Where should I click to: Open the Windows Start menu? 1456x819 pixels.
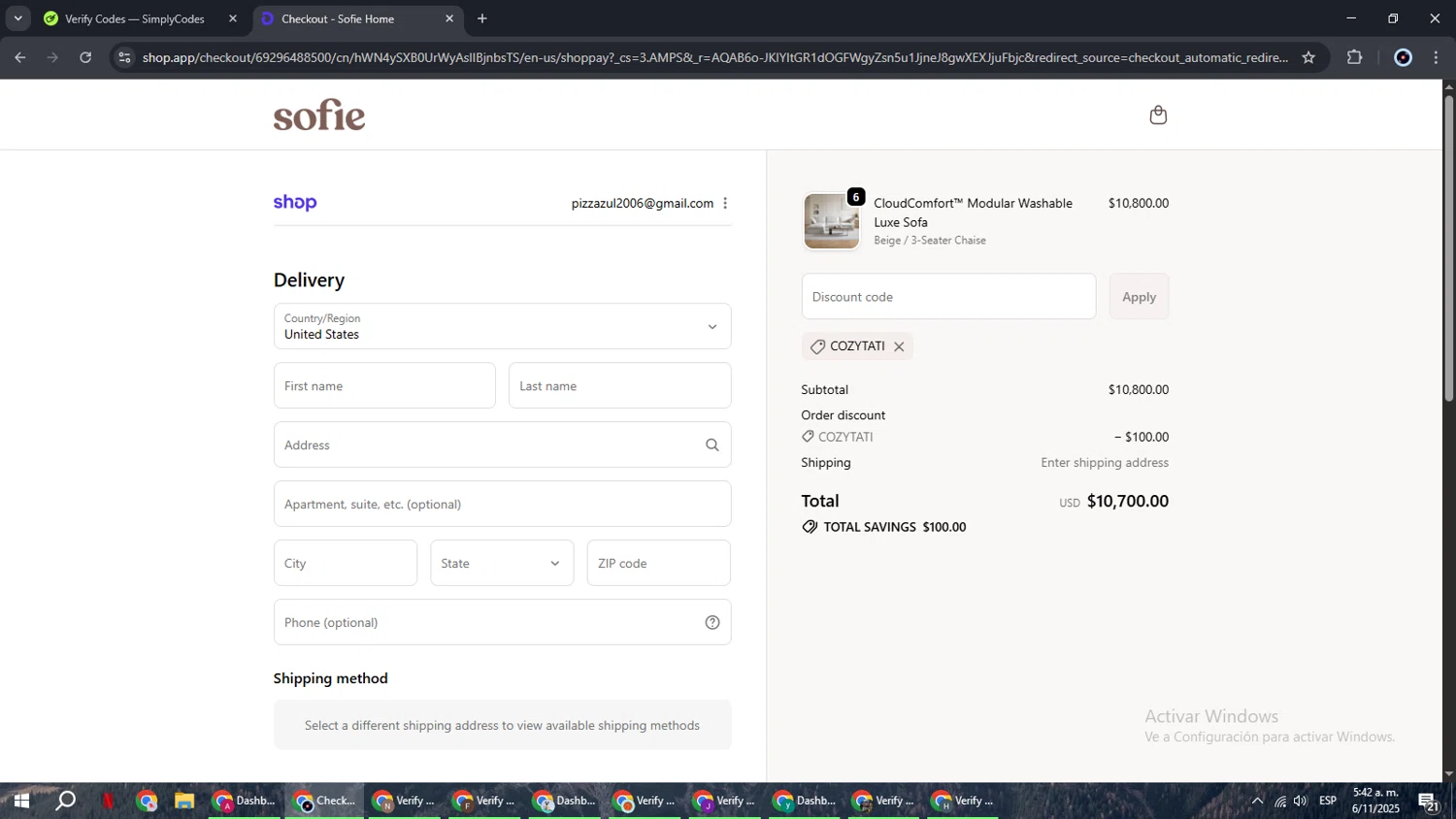(20, 801)
